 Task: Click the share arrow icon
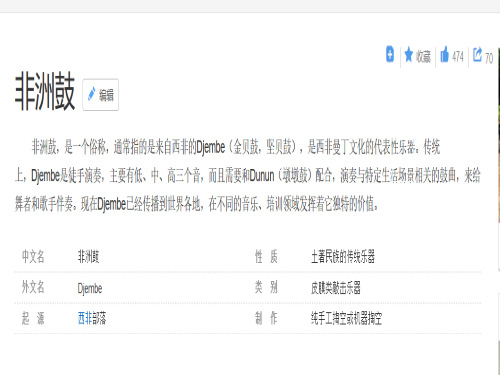(477, 54)
